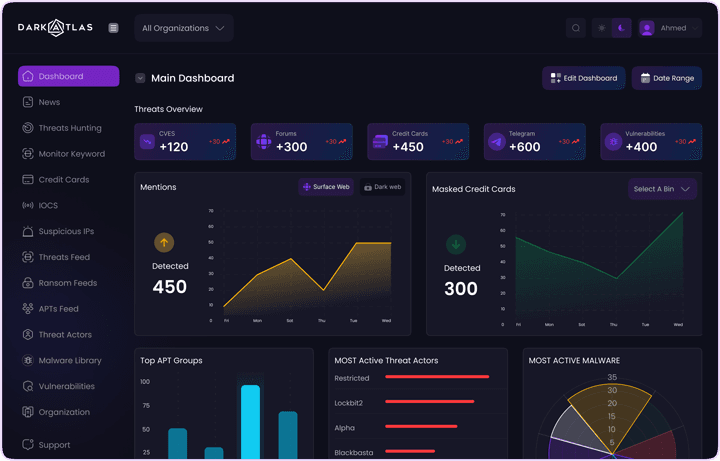Click the Lockbit2 red activity bar
Screen dimensions: 720x461
pos(429,402)
